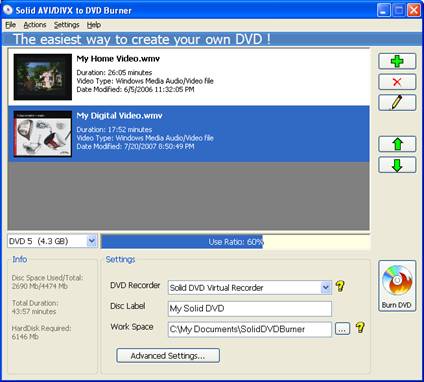Open the Help menu
424x382 pixels.
click(94, 25)
